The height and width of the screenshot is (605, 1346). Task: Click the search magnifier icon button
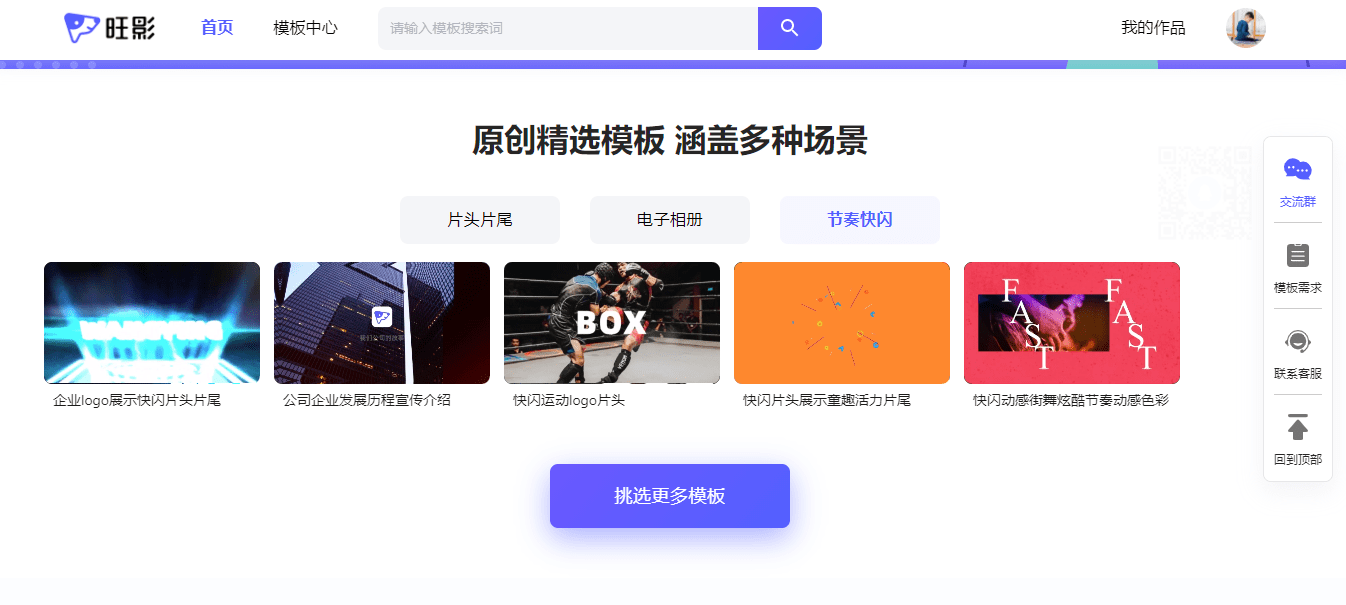pos(790,28)
